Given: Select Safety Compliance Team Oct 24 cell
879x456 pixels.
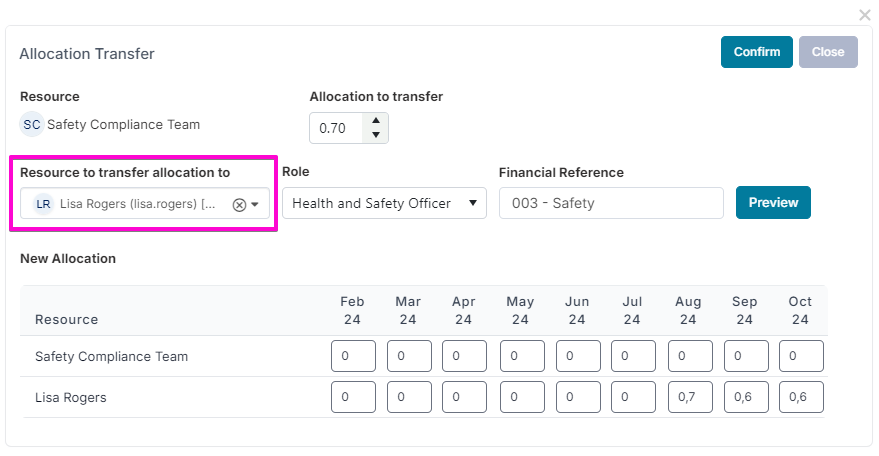Looking at the screenshot, I should click(801, 356).
